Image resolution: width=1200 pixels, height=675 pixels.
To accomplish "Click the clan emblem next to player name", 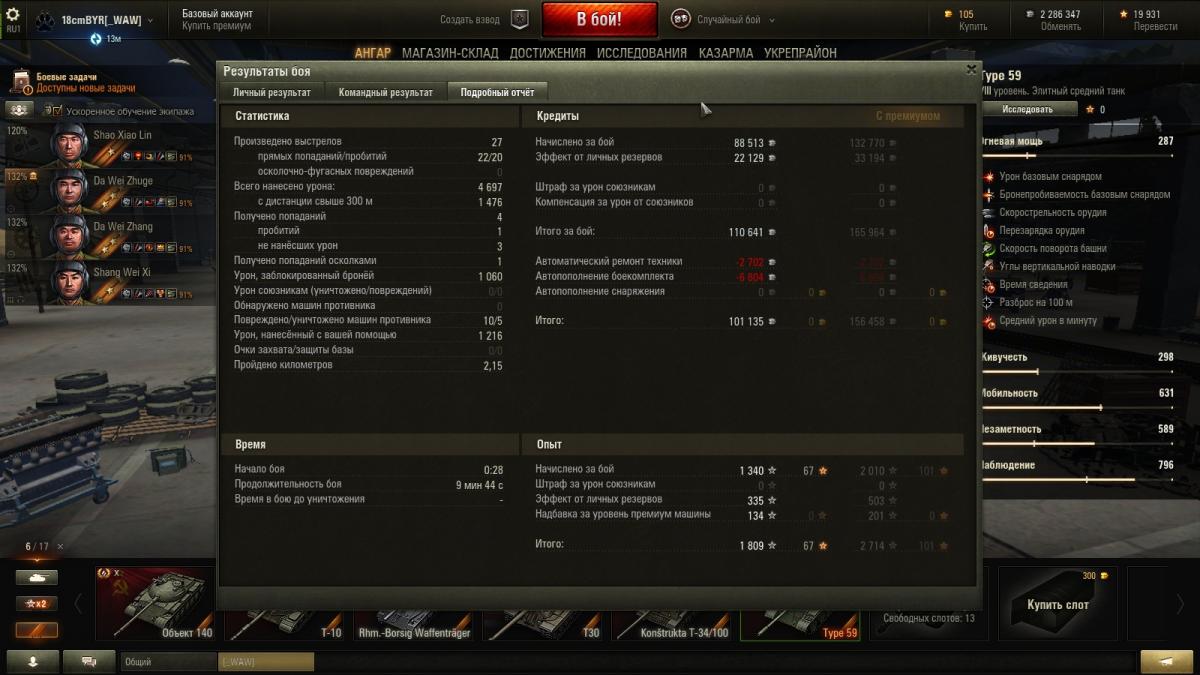I will point(45,21).
